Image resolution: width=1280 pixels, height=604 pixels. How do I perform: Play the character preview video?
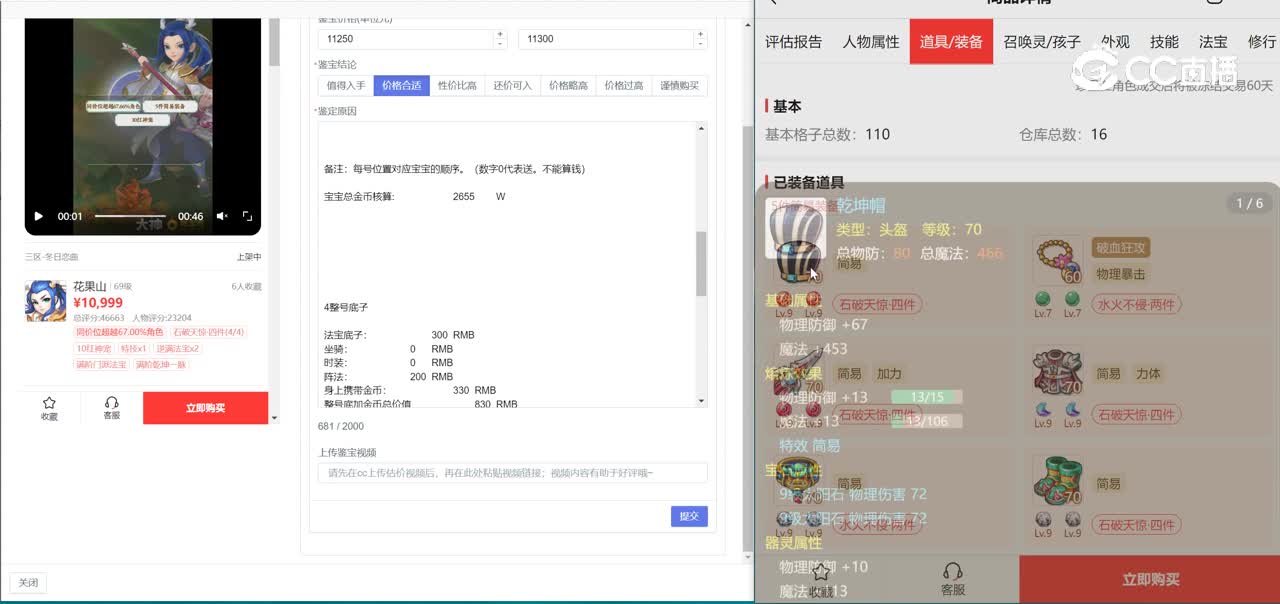(39, 216)
